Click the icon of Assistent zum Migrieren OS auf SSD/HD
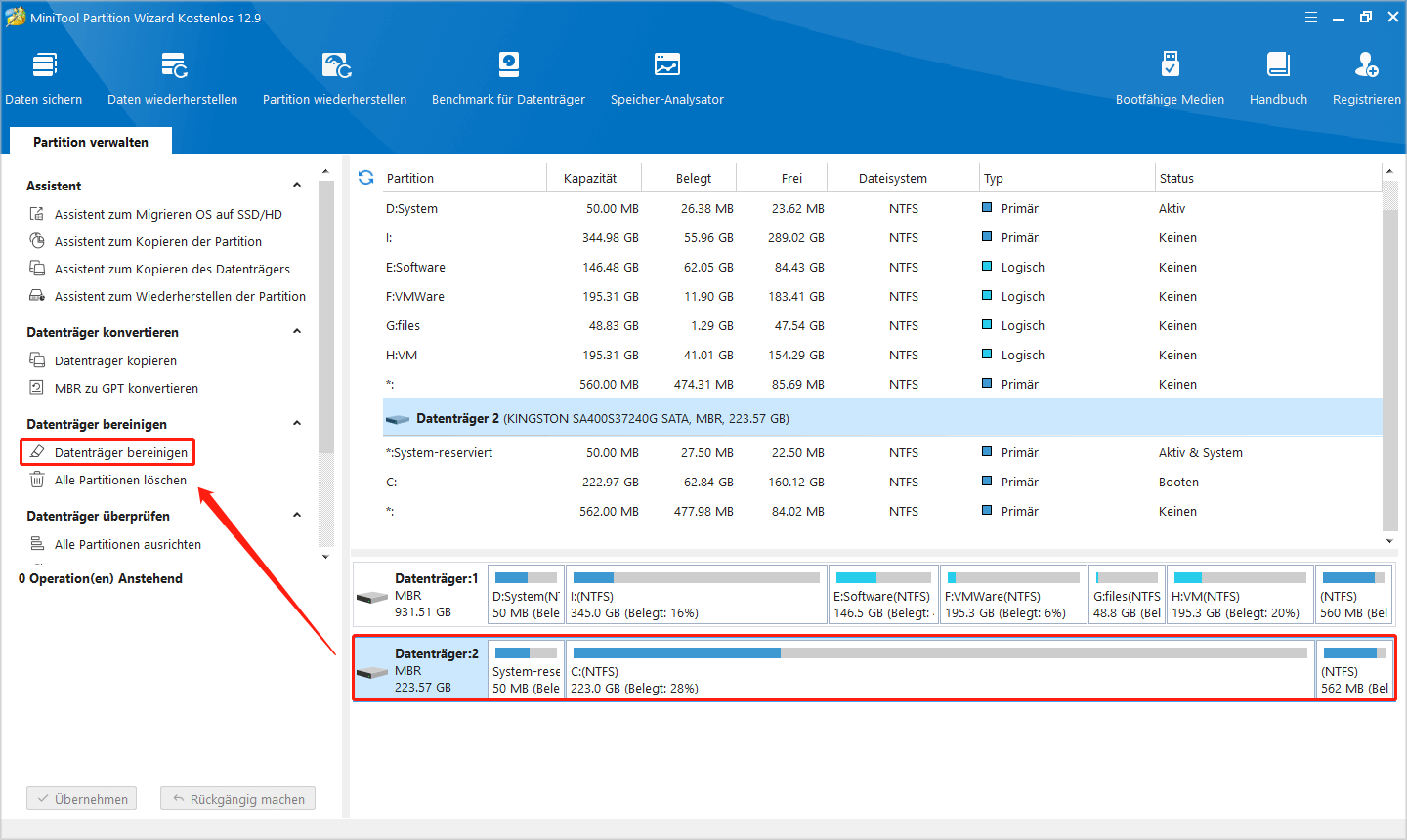 point(37,214)
